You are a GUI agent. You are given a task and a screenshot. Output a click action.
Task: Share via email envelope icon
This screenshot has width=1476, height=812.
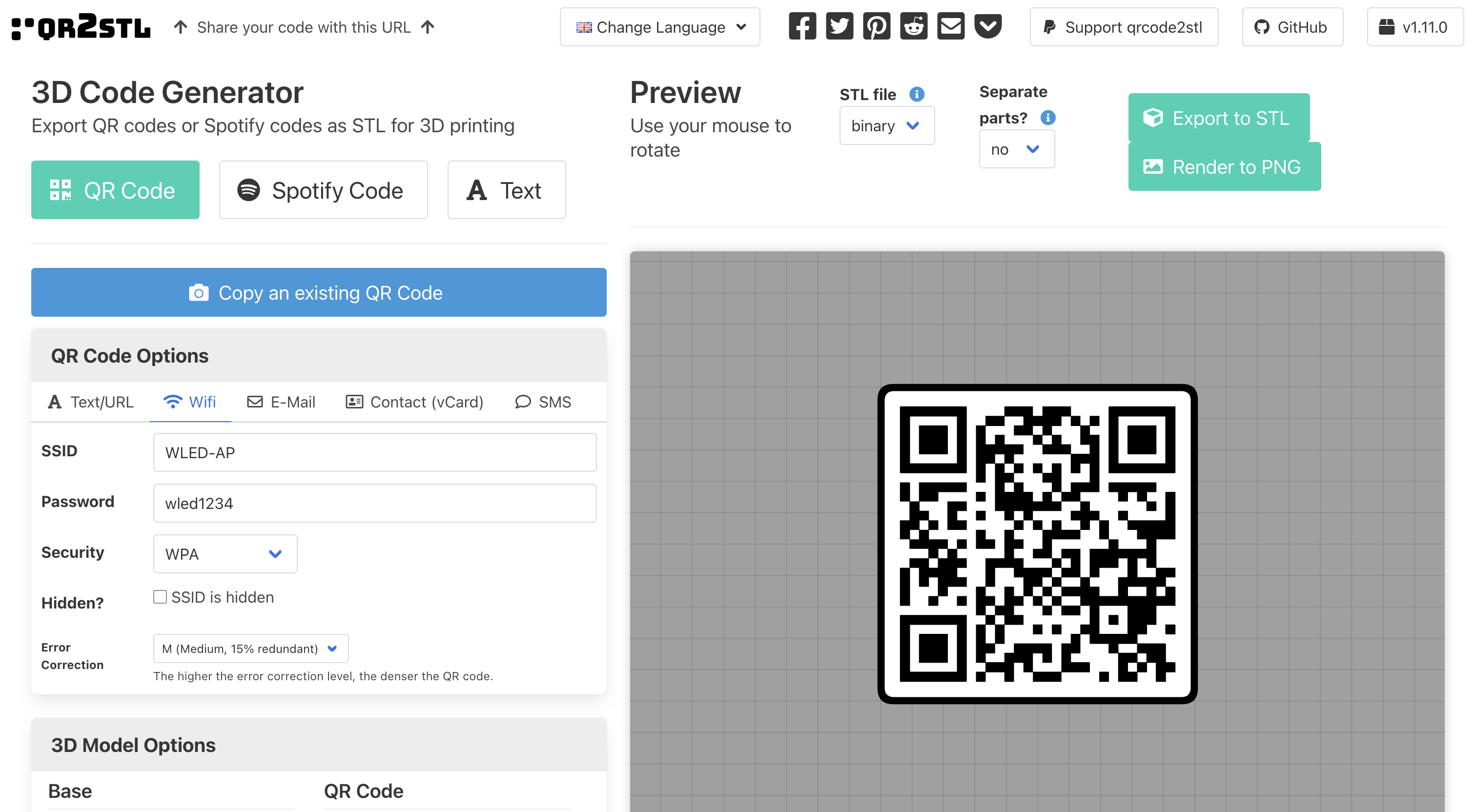click(951, 26)
